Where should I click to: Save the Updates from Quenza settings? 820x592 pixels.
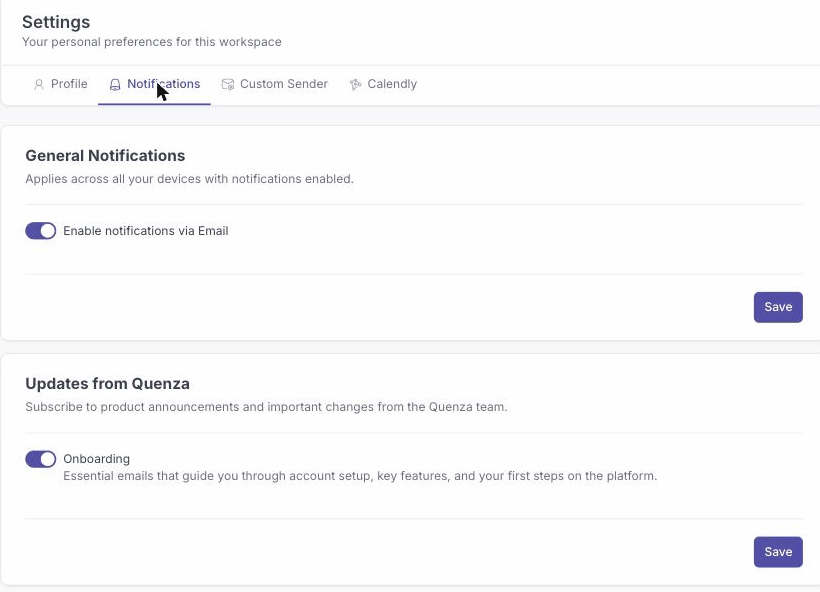point(778,552)
